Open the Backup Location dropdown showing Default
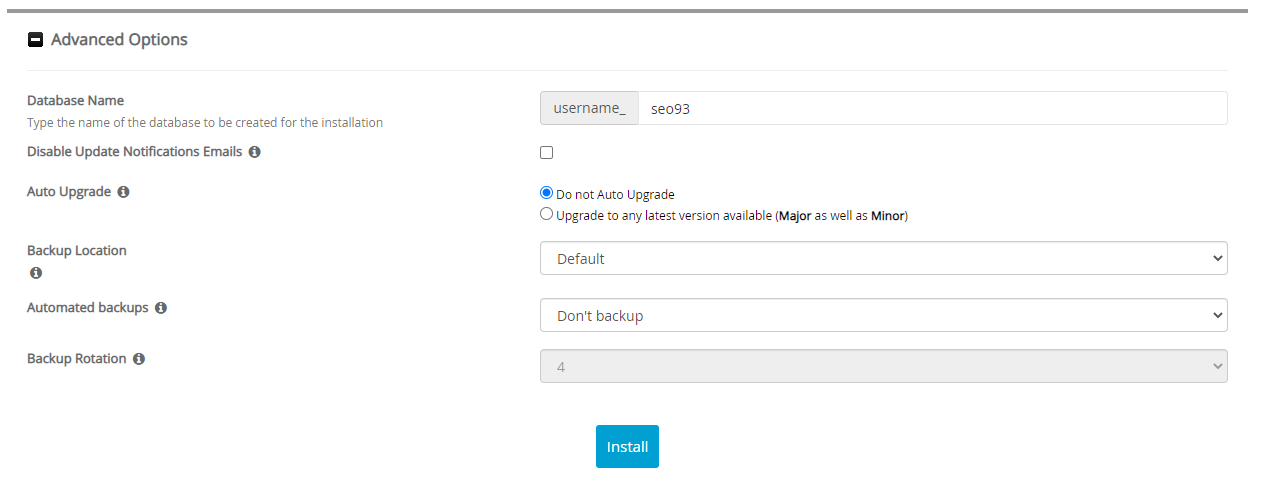 pos(883,258)
